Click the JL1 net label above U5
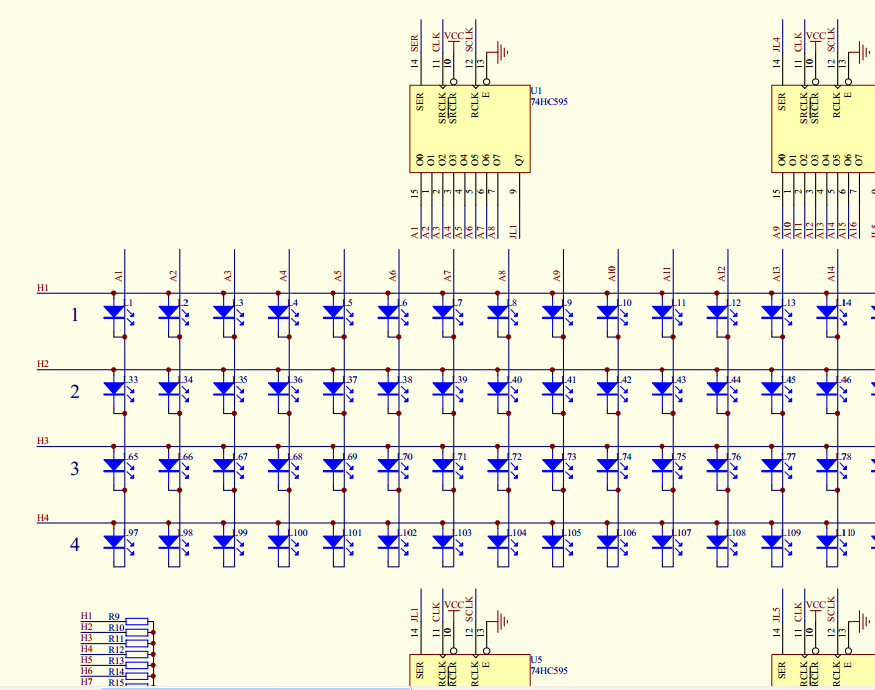Image resolution: width=875 pixels, height=690 pixels. pos(415,615)
